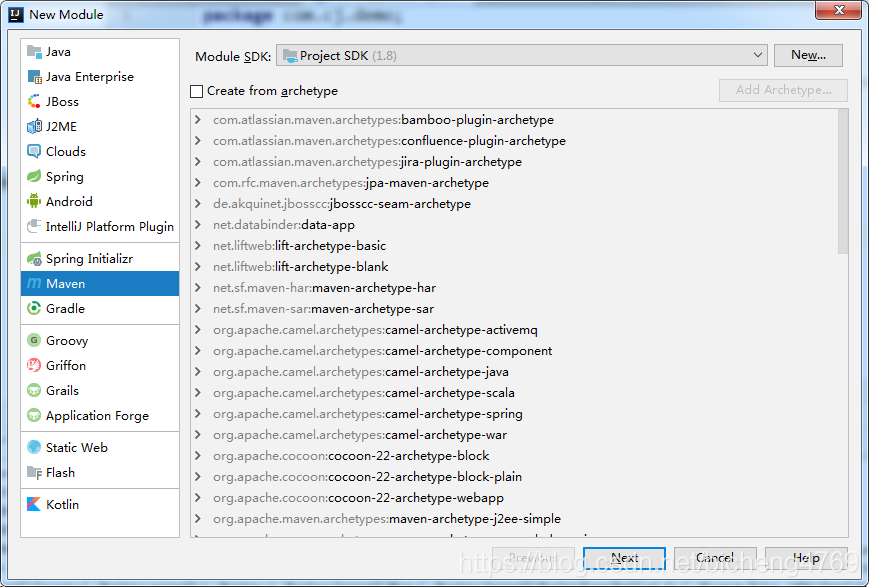The image size is (869, 587).
Task: Expand maven-archetype-sar node
Action: tap(198, 309)
